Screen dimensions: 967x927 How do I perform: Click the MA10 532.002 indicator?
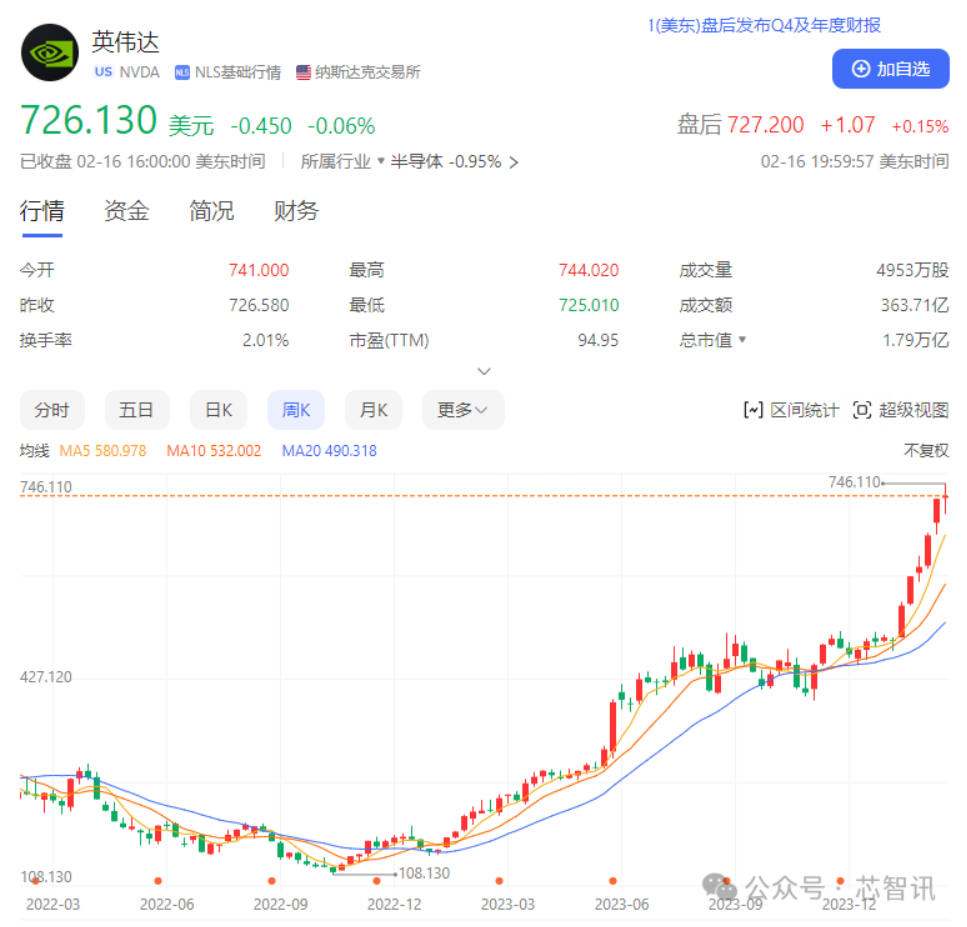click(213, 450)
